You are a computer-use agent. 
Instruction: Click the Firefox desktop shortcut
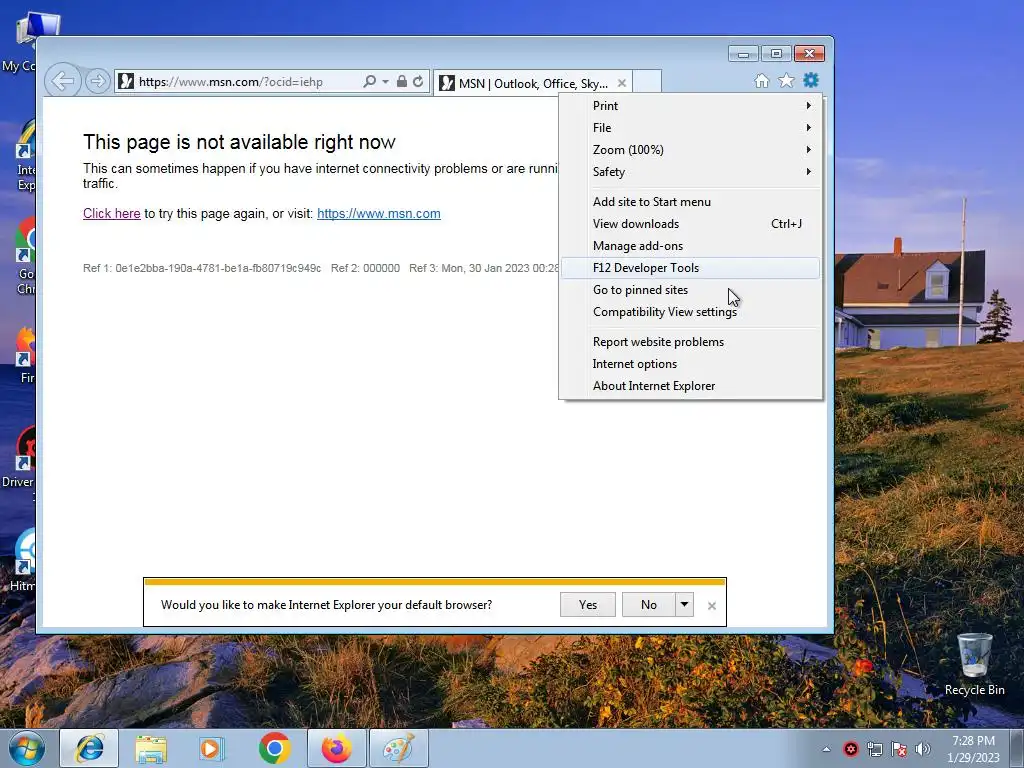pos(25,355)
